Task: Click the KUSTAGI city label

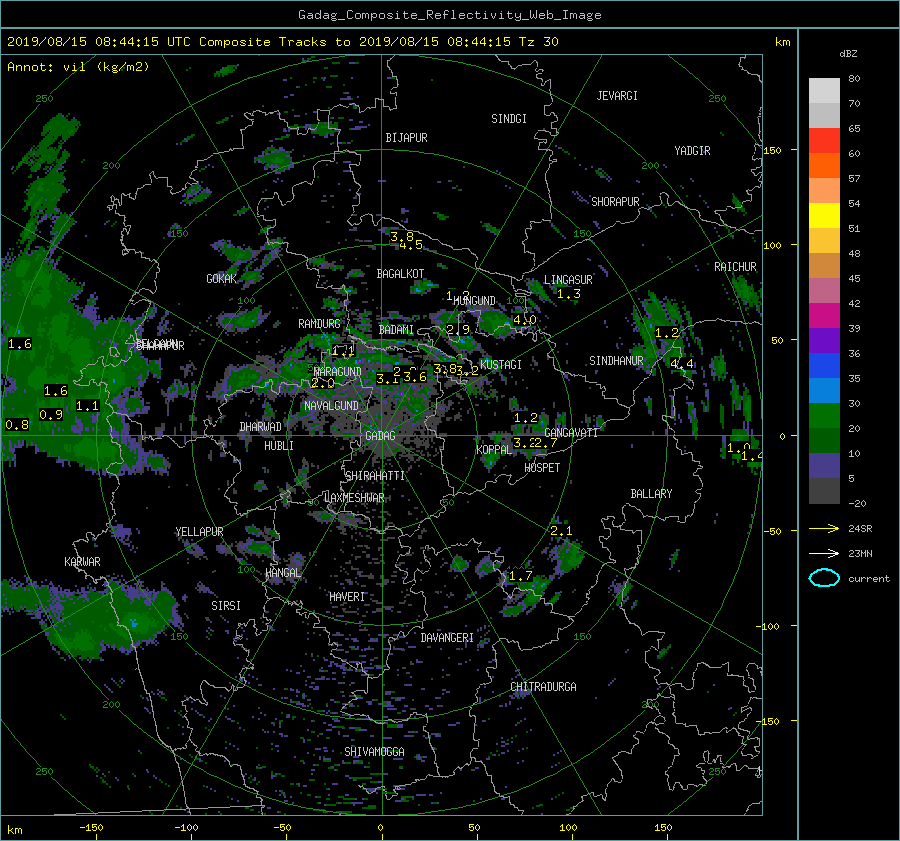Action: click(501, 365)
